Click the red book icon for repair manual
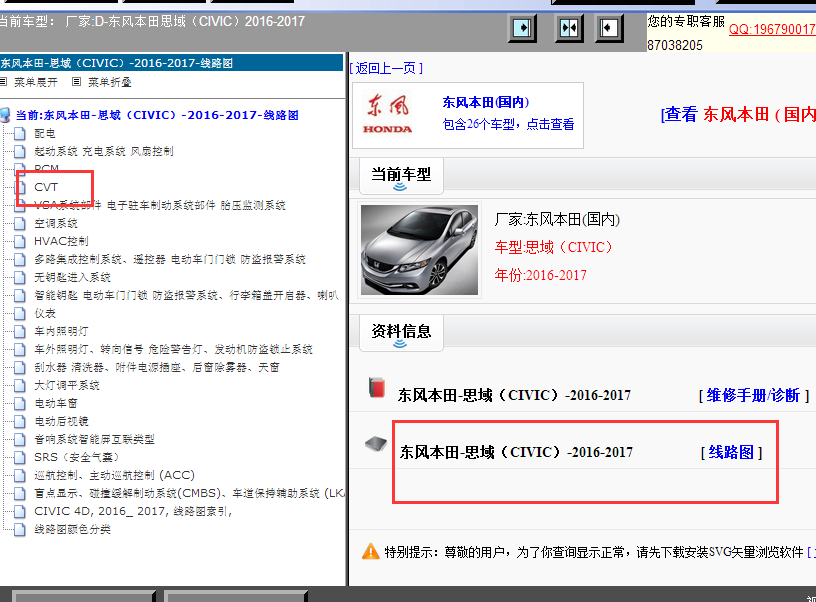This screenshot has height=602, width=816. tap(377, 388)
